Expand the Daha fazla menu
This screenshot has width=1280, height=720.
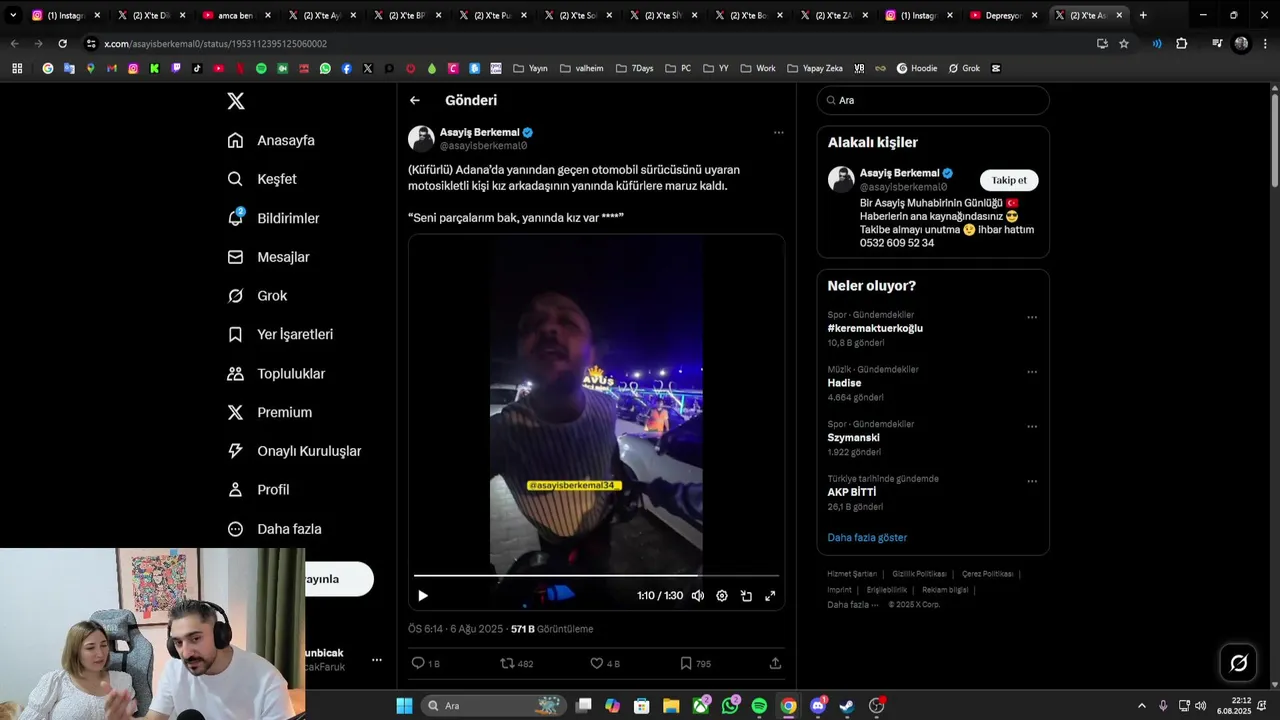pos(274,529)
